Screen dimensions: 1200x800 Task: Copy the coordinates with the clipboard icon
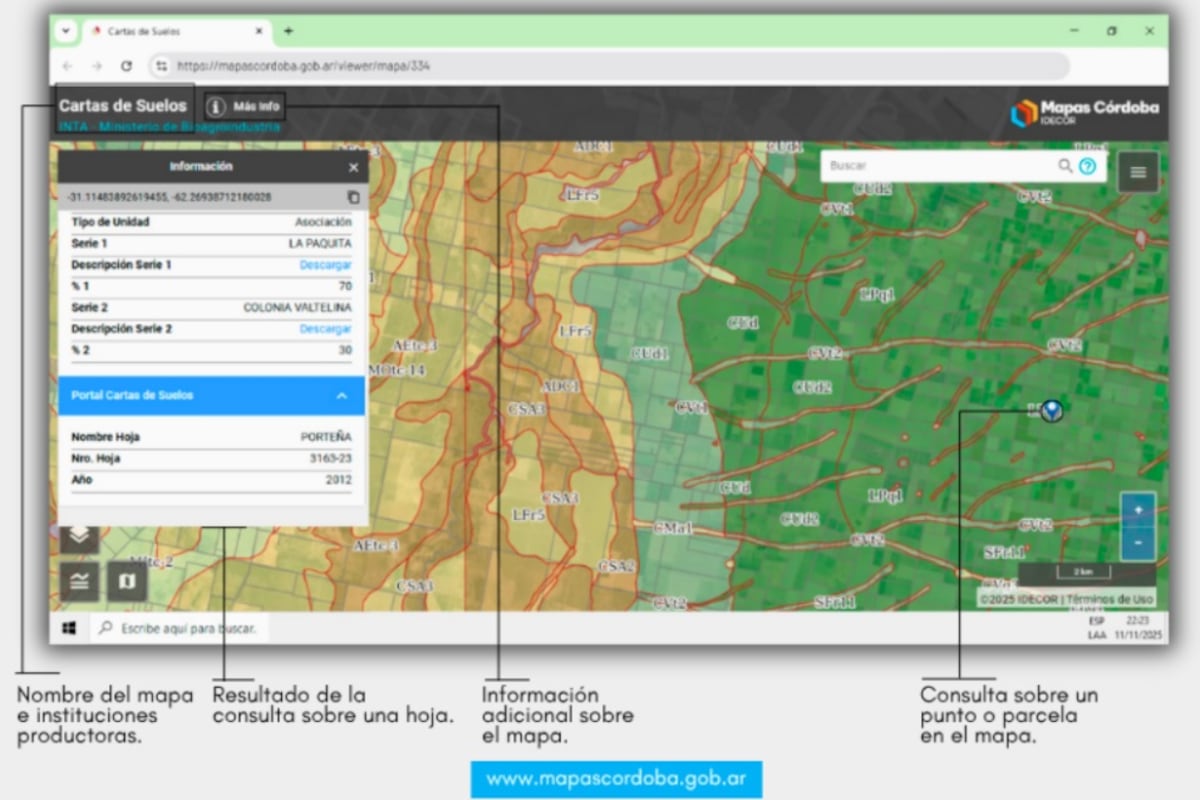point(353,198)
